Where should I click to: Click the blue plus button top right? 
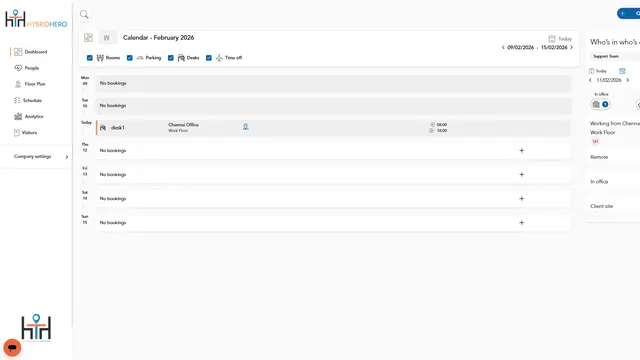coord(628,13)
